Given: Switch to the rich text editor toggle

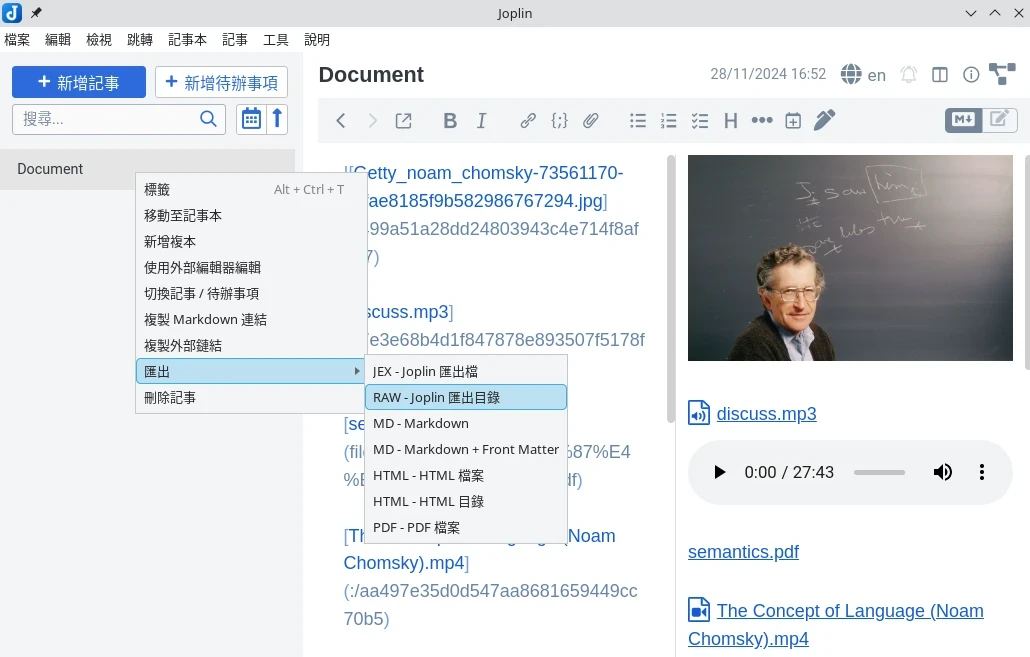Looking at the screenshot, I should [x=998, y=119].
